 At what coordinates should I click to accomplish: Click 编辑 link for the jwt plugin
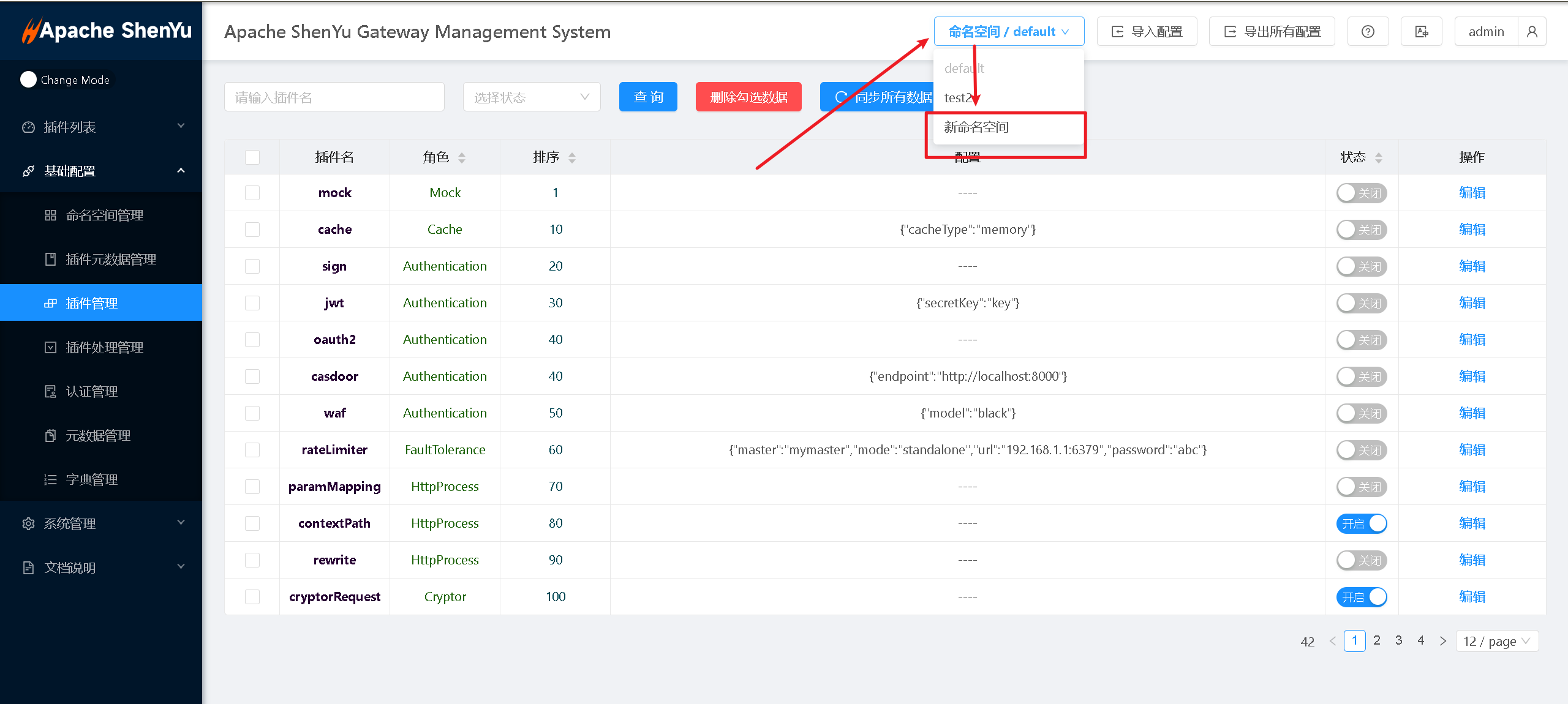pyautogui.click(x=1472, y=303)
